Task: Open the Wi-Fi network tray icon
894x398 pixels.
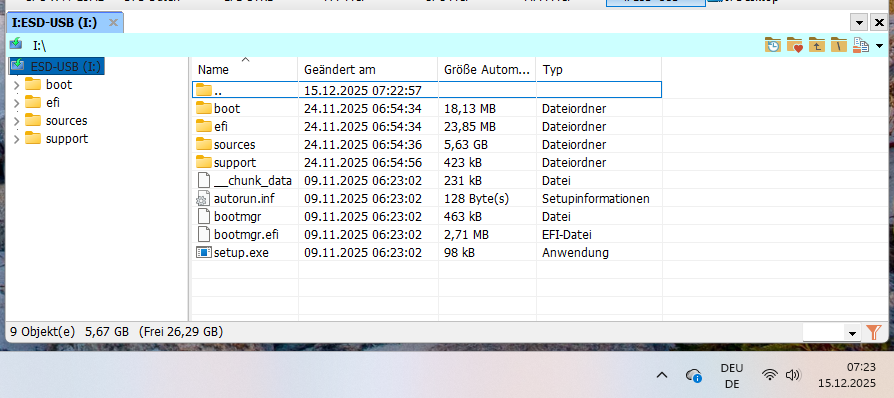Action: (770, 375)
